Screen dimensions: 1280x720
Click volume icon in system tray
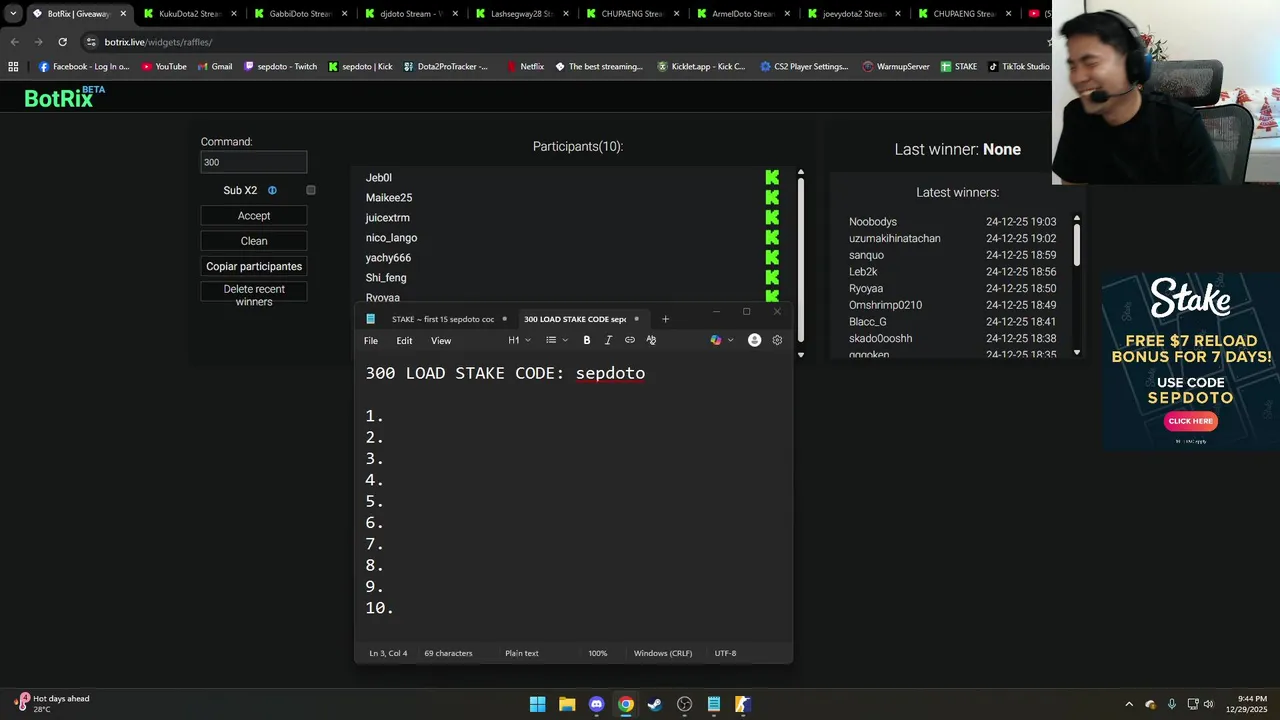tap(1208, 704)
